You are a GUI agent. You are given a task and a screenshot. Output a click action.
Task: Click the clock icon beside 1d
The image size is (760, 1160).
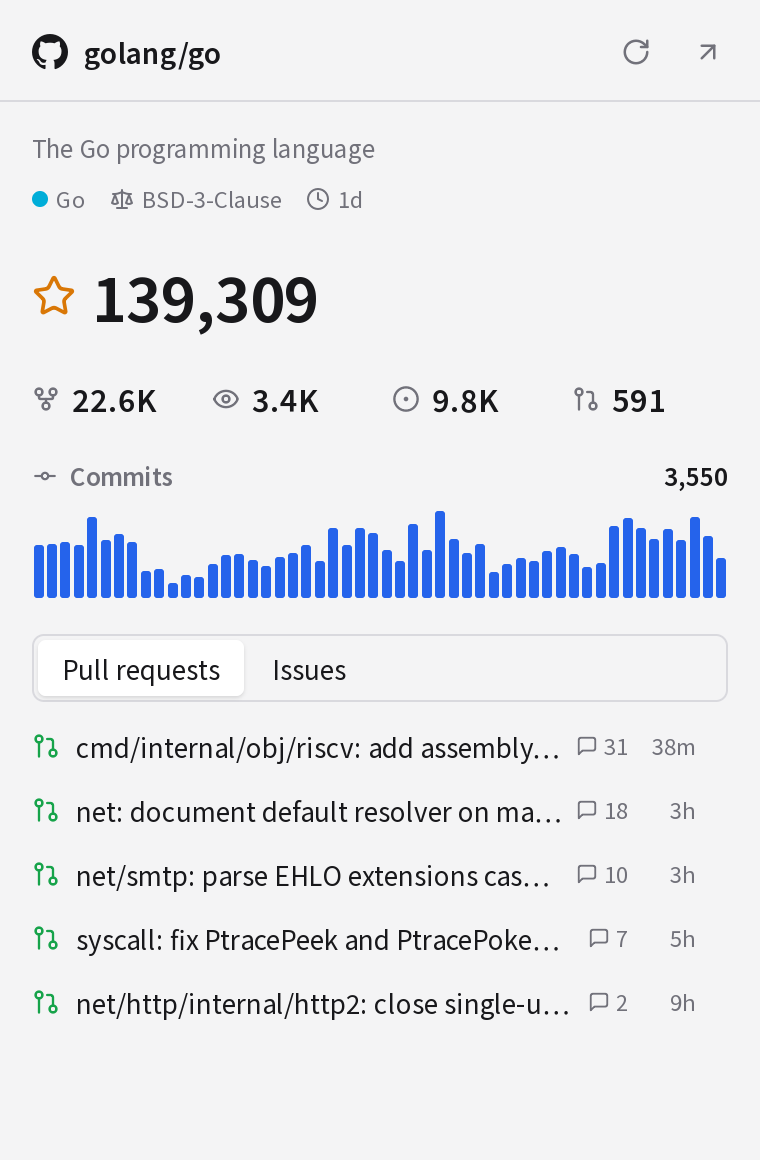[317, 199]
